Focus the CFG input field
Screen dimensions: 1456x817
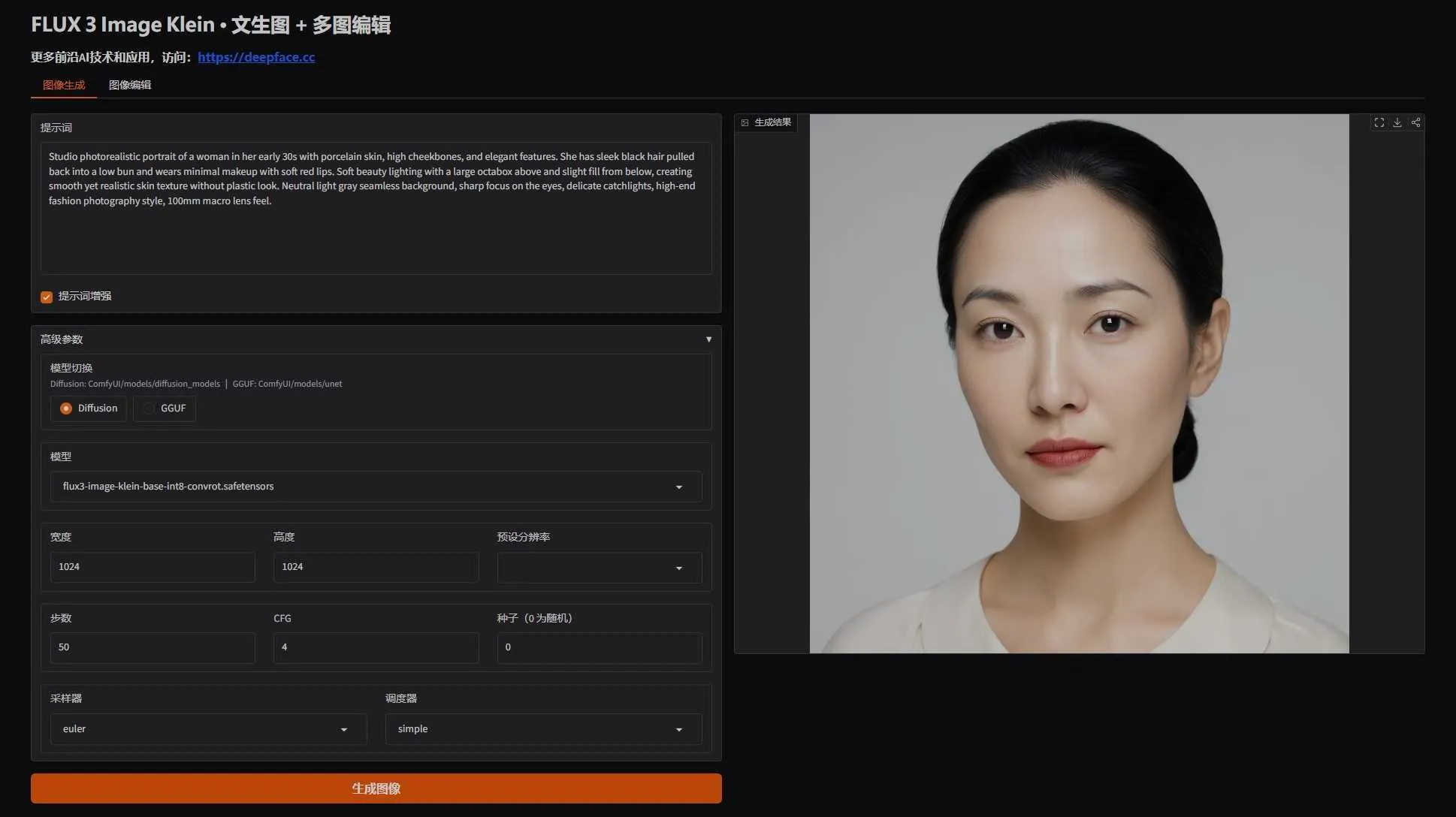[376, 647]
